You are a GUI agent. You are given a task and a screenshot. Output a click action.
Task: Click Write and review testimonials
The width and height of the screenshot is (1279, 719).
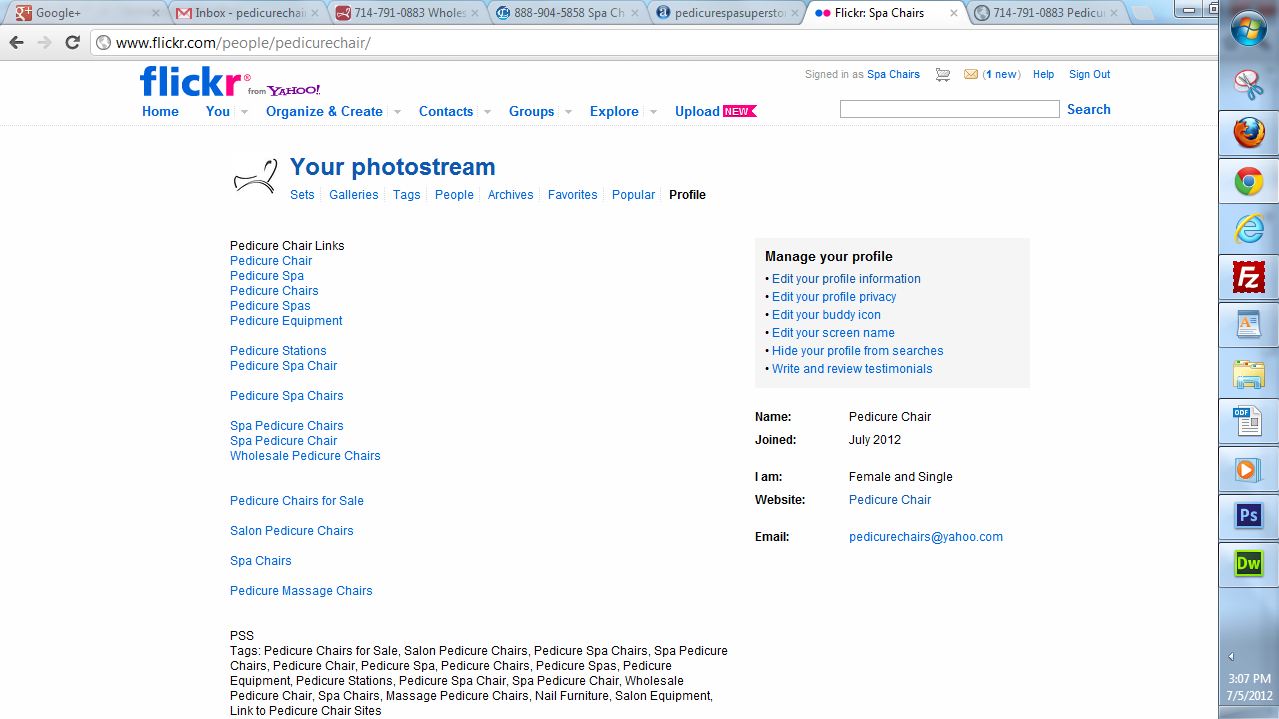click(x=852, y=369)
